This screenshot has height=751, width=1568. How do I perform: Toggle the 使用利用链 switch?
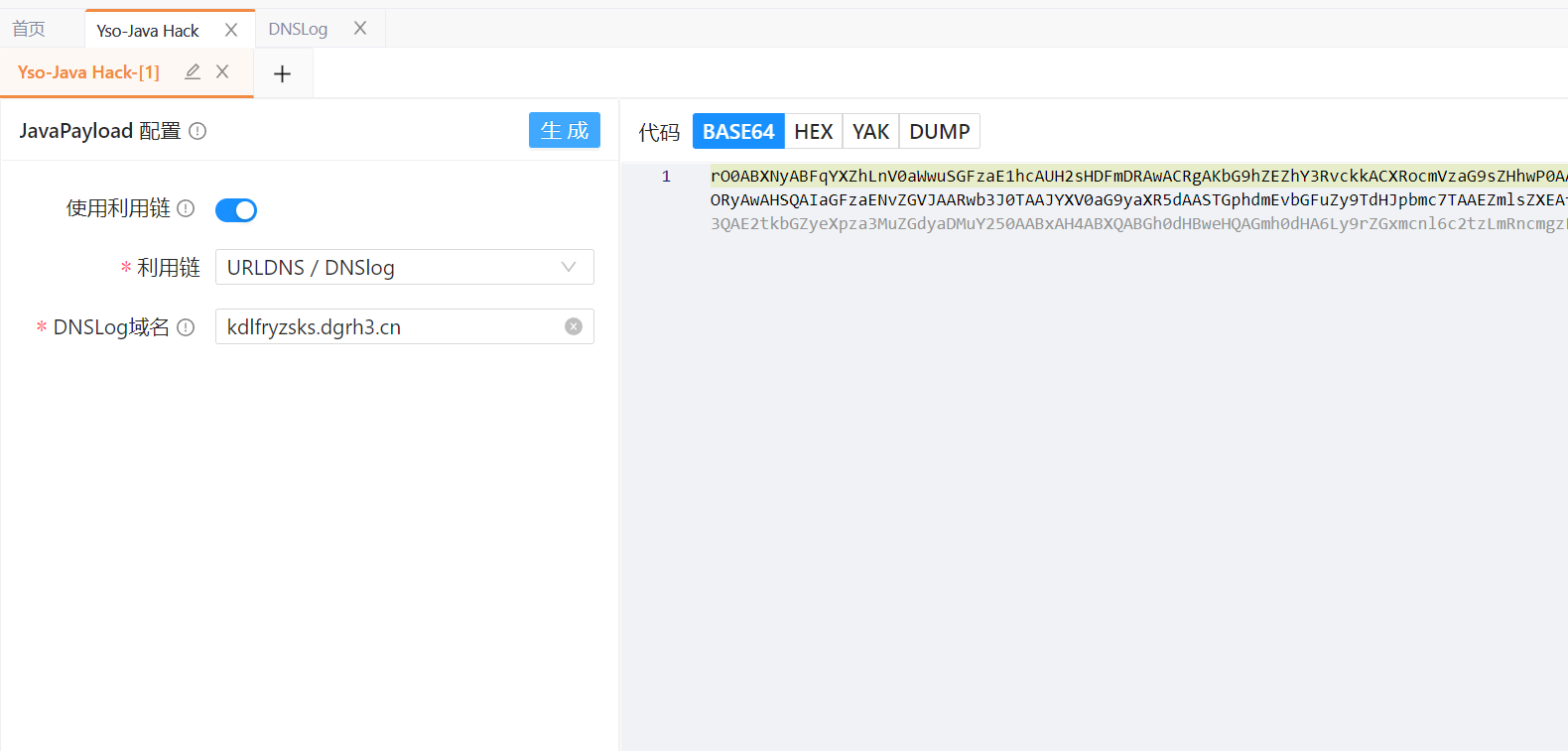(236, 210)
